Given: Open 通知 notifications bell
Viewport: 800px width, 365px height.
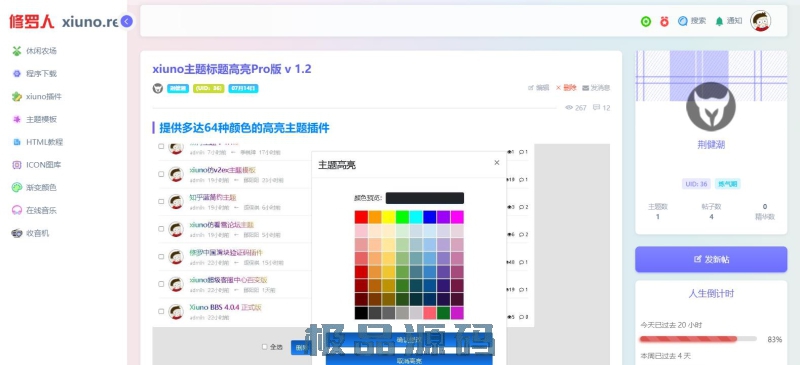Looking at the screenshot, I should (729, 21).
